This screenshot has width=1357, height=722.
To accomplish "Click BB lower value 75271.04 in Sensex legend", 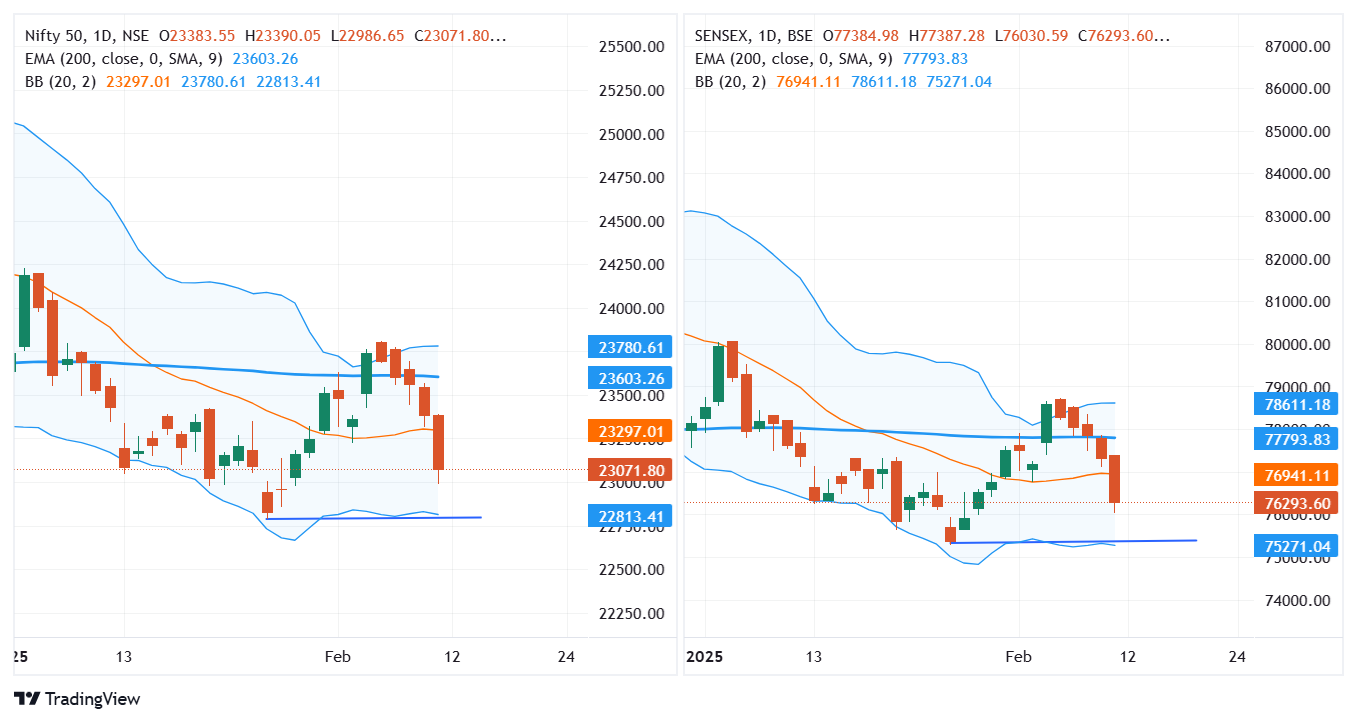I will click(x=959, y=81).
